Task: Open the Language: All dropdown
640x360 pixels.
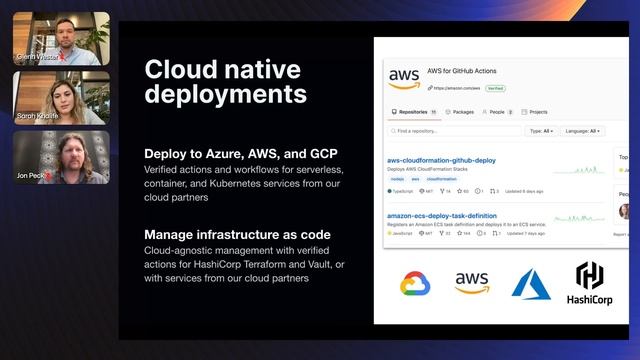Action: (x=582, y=131)
